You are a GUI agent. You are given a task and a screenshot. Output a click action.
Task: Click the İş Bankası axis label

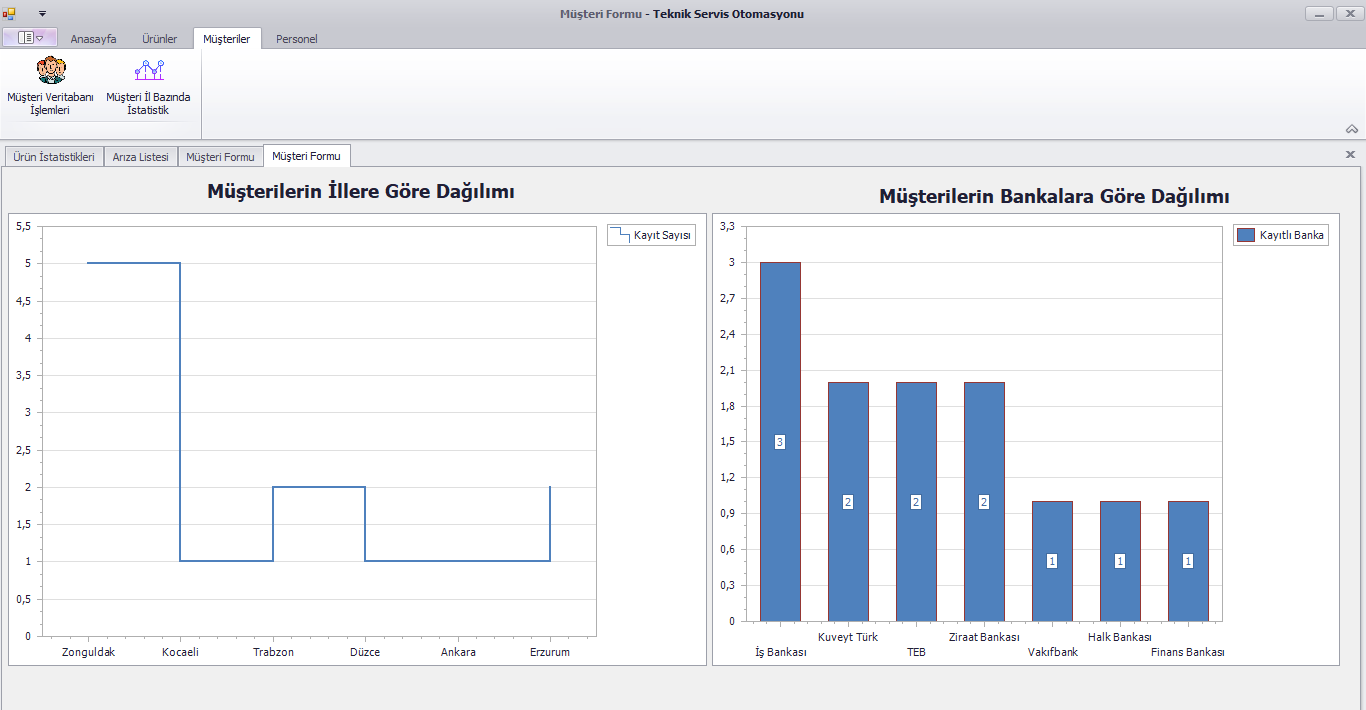[781, 652]
